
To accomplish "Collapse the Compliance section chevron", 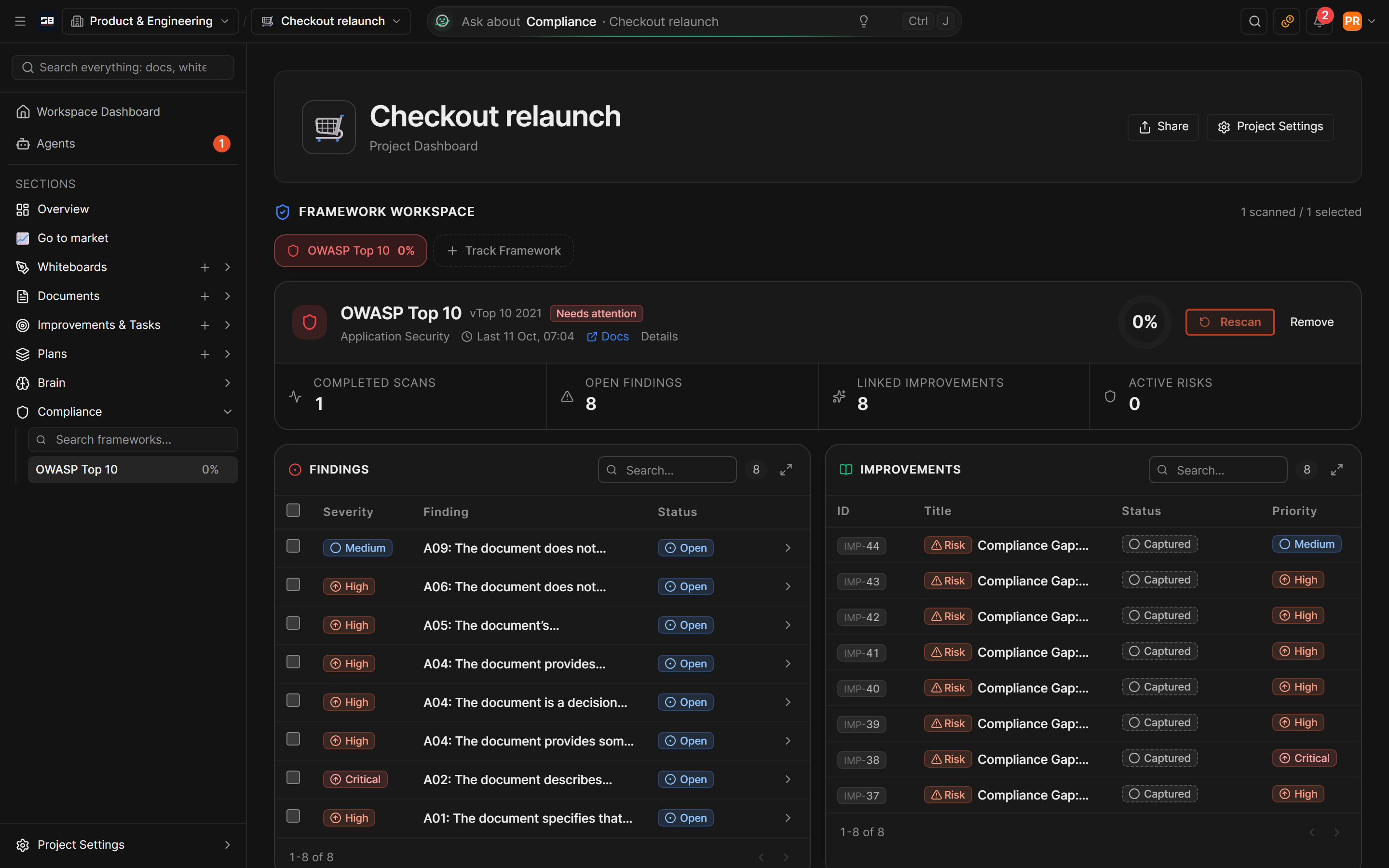I will click(227, 412).
